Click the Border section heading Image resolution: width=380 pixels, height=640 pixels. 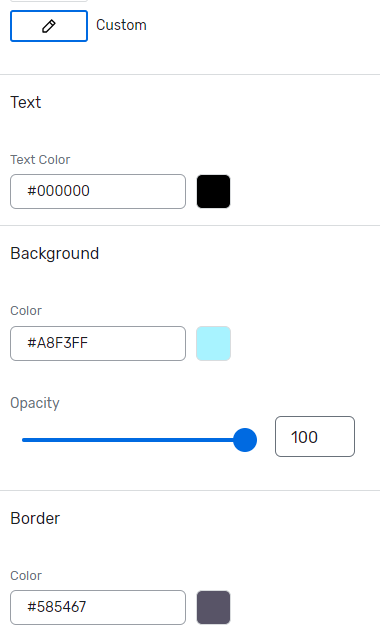point(35,518)
